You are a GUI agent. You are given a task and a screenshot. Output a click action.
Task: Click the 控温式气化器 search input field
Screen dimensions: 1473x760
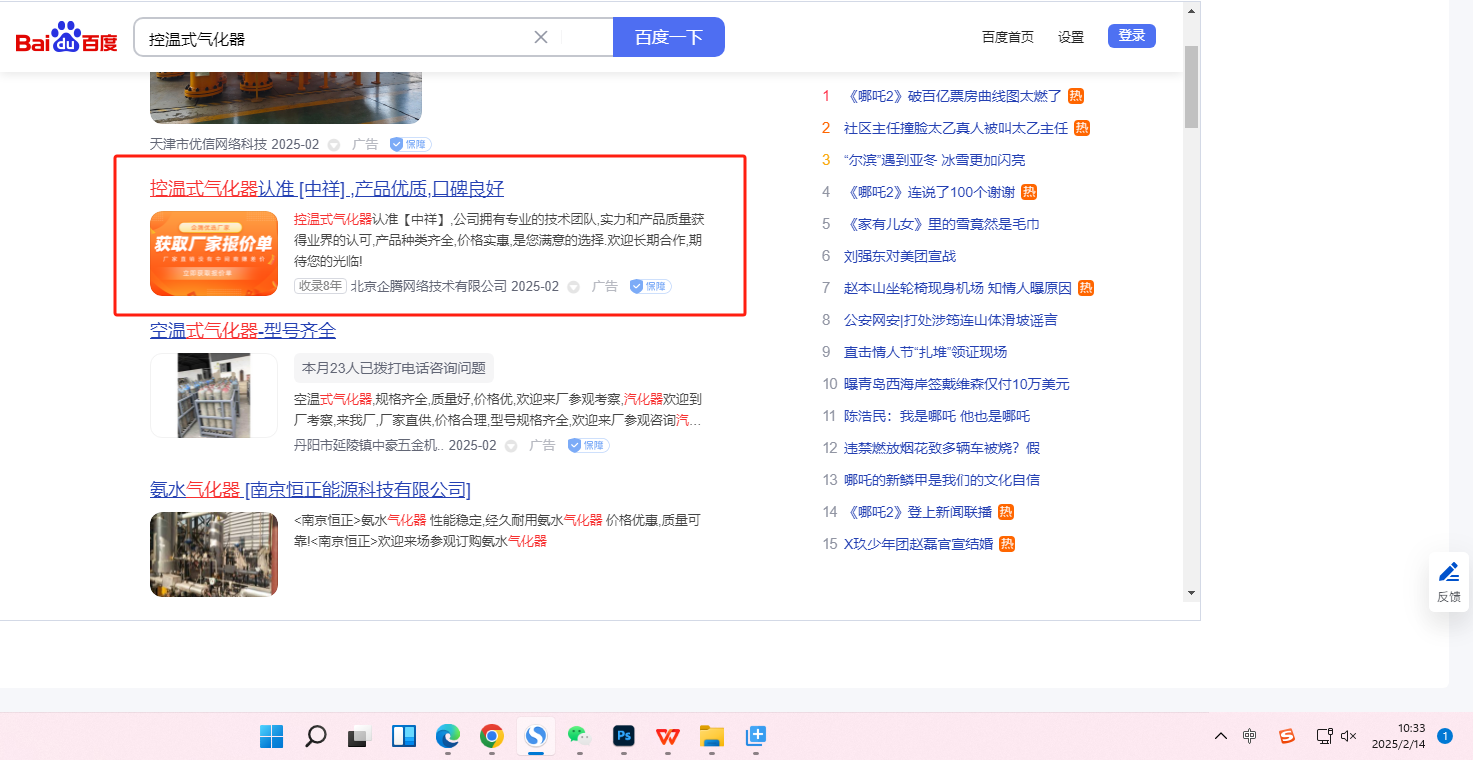[335, 38]
